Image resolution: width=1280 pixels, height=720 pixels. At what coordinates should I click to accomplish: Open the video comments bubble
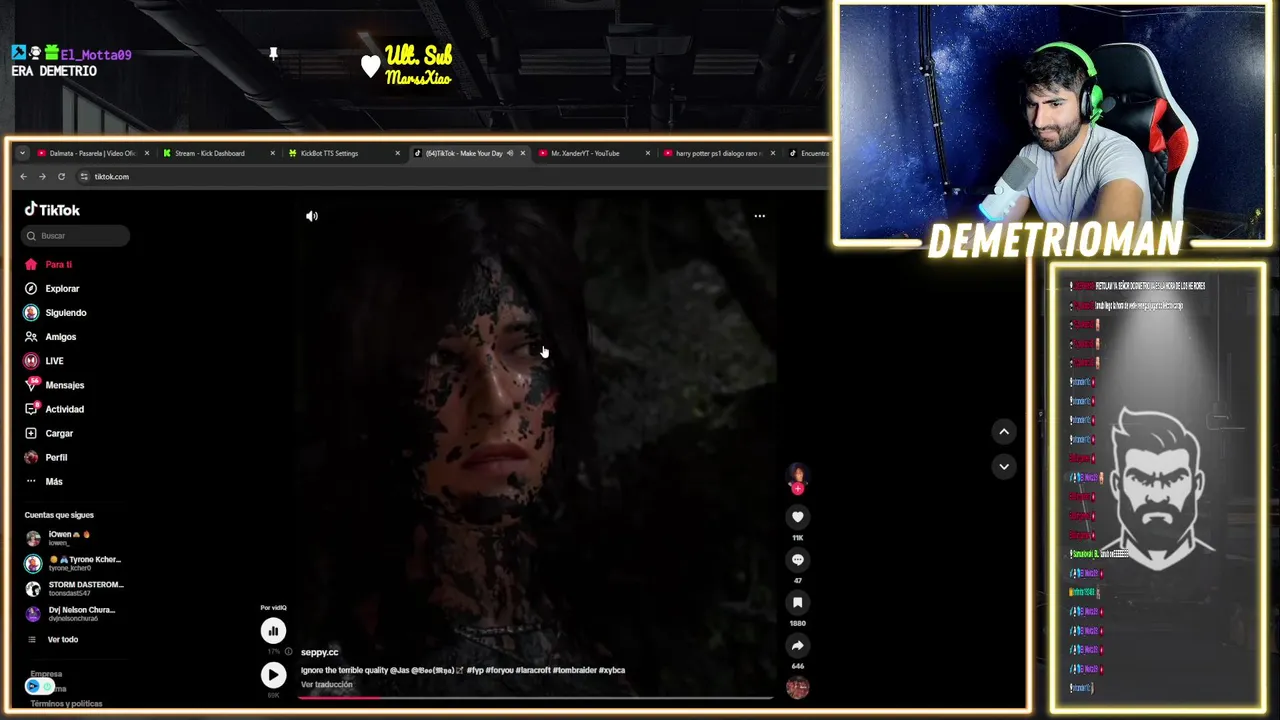point(797,560)
